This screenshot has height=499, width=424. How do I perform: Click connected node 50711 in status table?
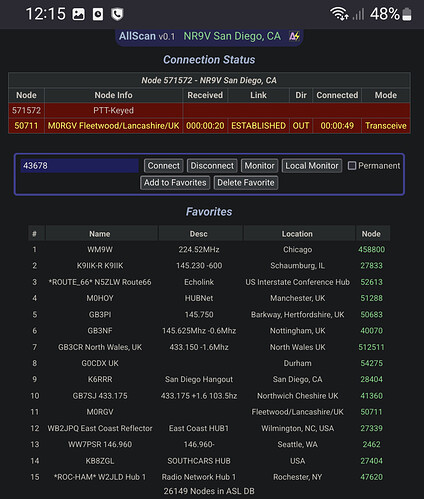pyautogui.click(x=26, y=126)
